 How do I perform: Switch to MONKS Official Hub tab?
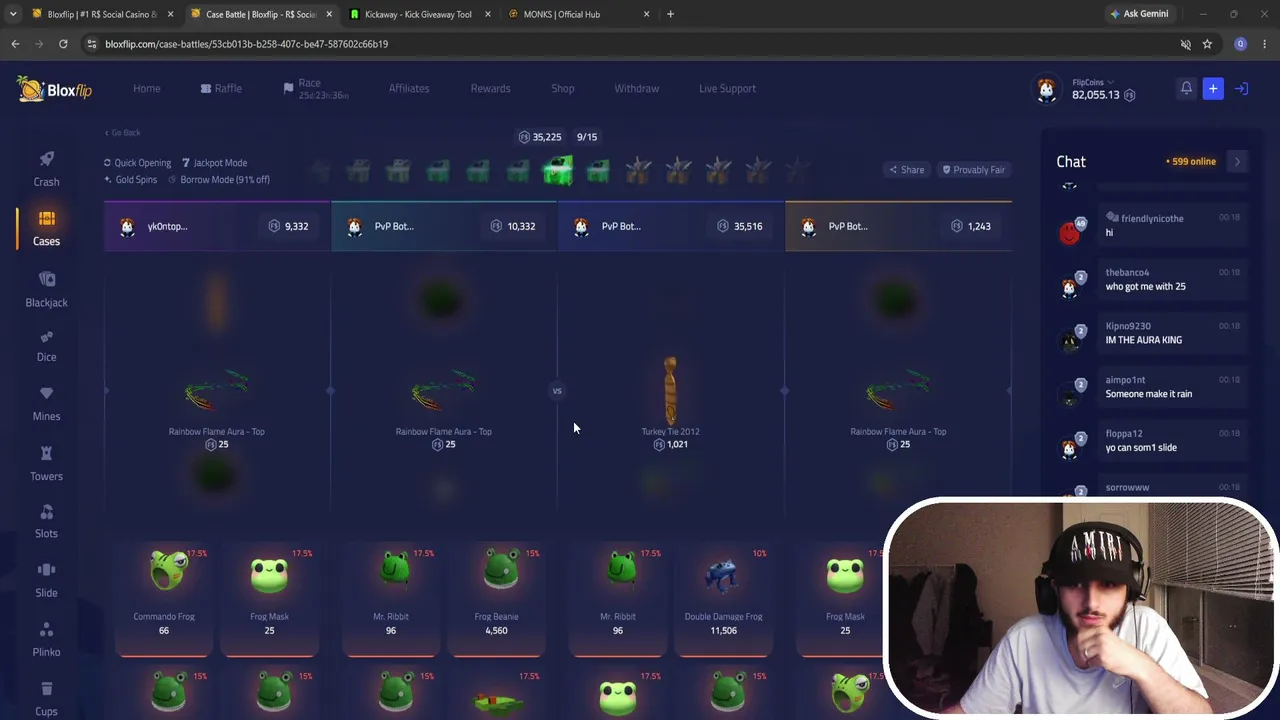click(x=578, y=14)
